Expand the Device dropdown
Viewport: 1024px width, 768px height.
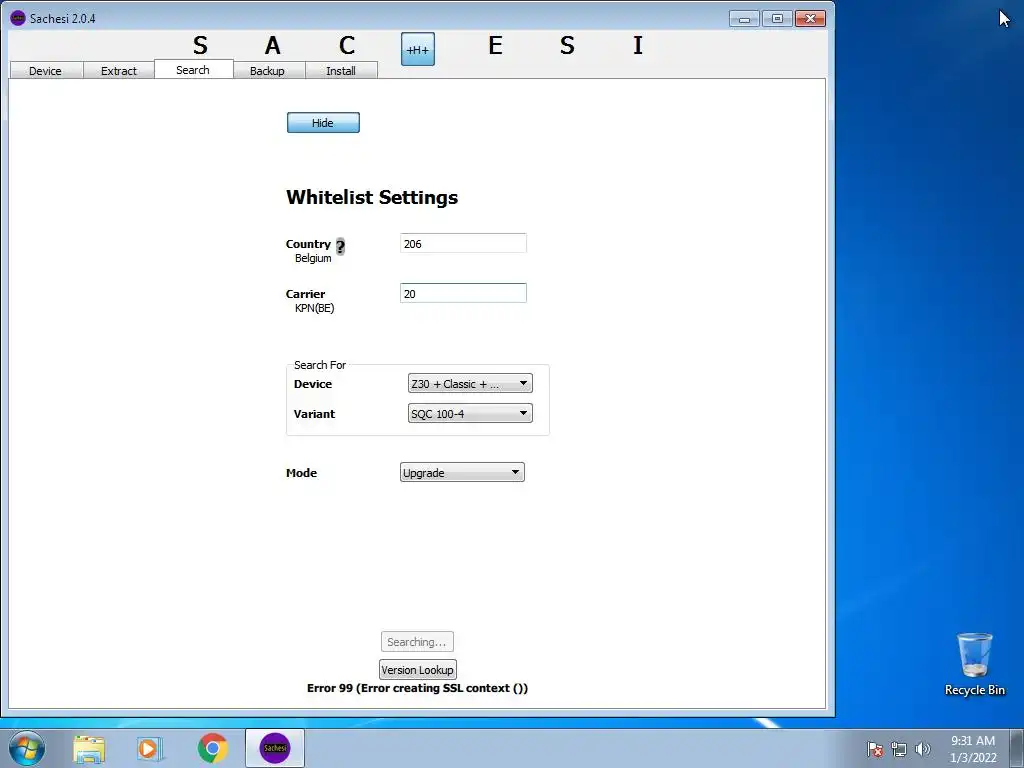click(470, 383)
